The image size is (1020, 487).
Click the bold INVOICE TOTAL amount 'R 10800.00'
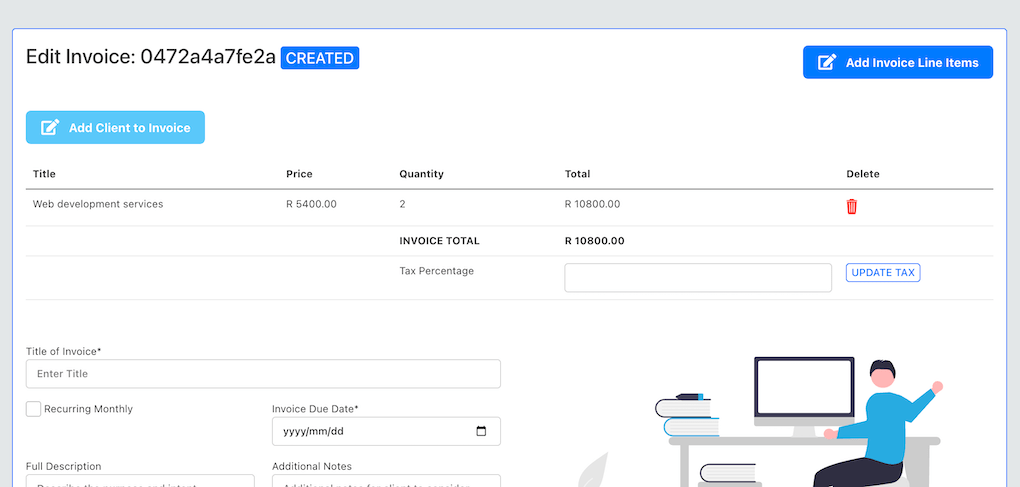[595, 241]
